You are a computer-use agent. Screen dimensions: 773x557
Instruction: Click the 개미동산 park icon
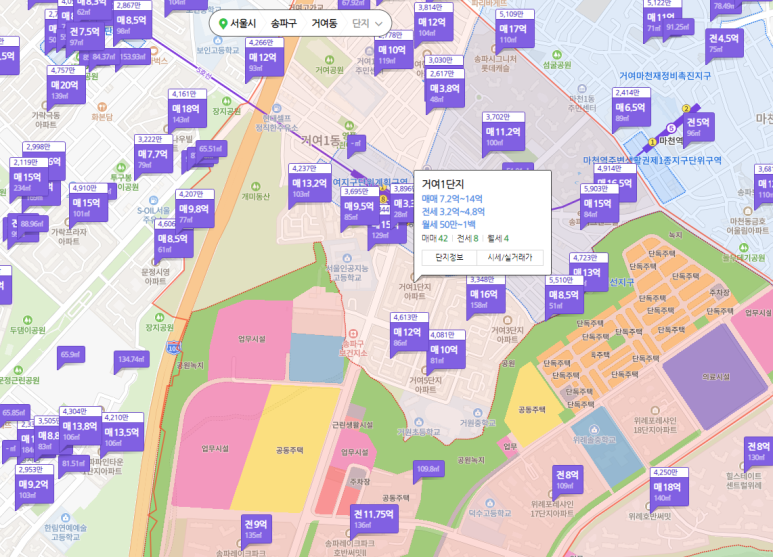(255, 187)
